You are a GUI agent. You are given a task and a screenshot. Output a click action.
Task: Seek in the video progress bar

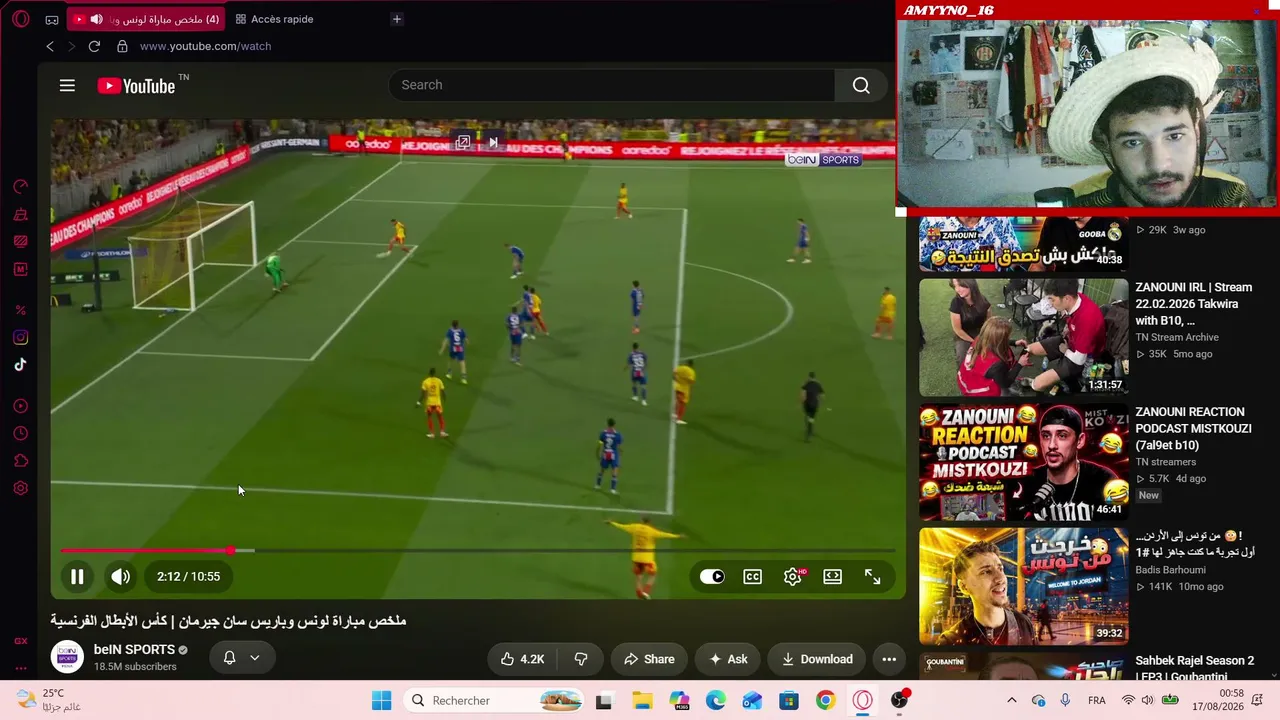pos(477,551)
